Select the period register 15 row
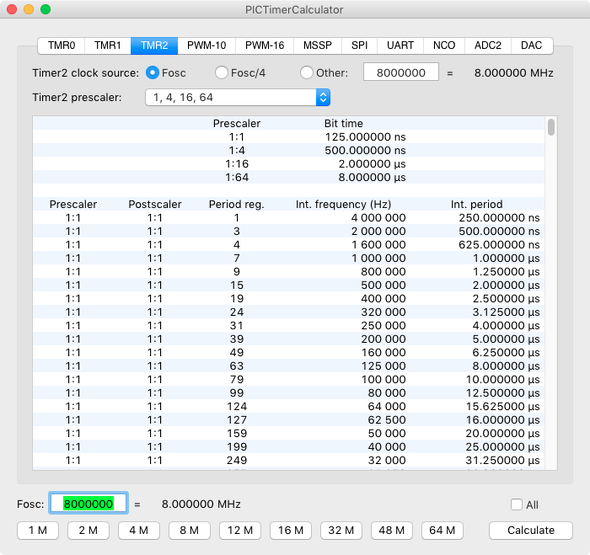 pos(289,285)
